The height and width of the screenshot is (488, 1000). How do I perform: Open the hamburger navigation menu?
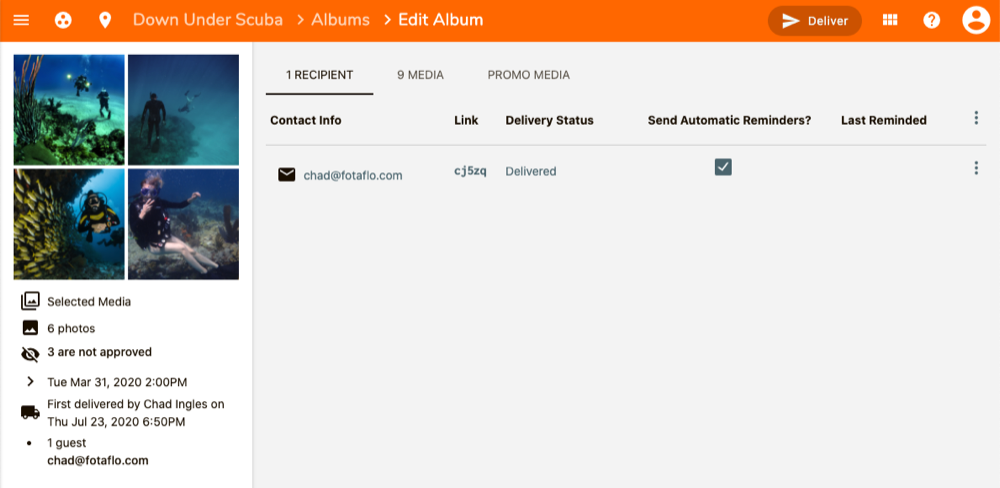click(x=21, y=20)
